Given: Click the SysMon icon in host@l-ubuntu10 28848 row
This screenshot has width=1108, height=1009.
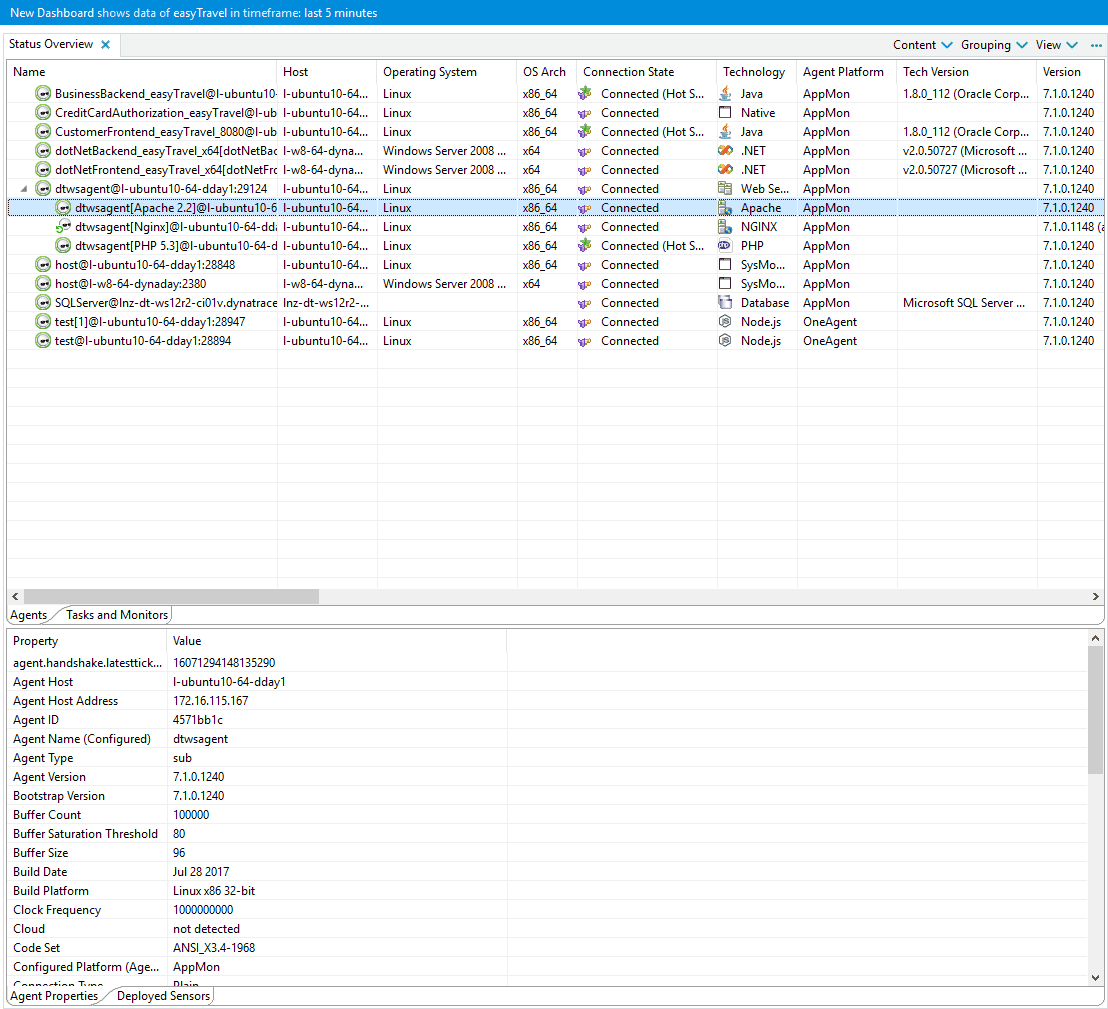Looking at the screenshot, I should (725, 264).
